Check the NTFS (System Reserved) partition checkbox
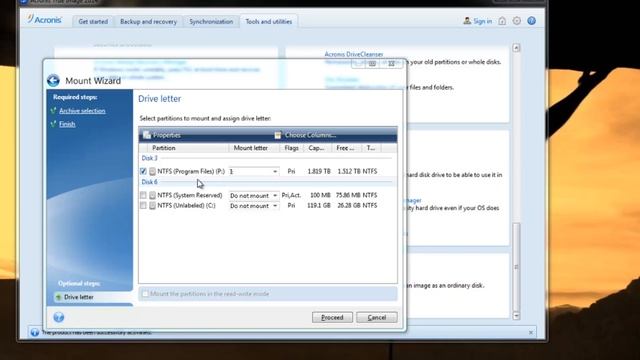The width and height of the screenshot is (640, 360). 143,196
